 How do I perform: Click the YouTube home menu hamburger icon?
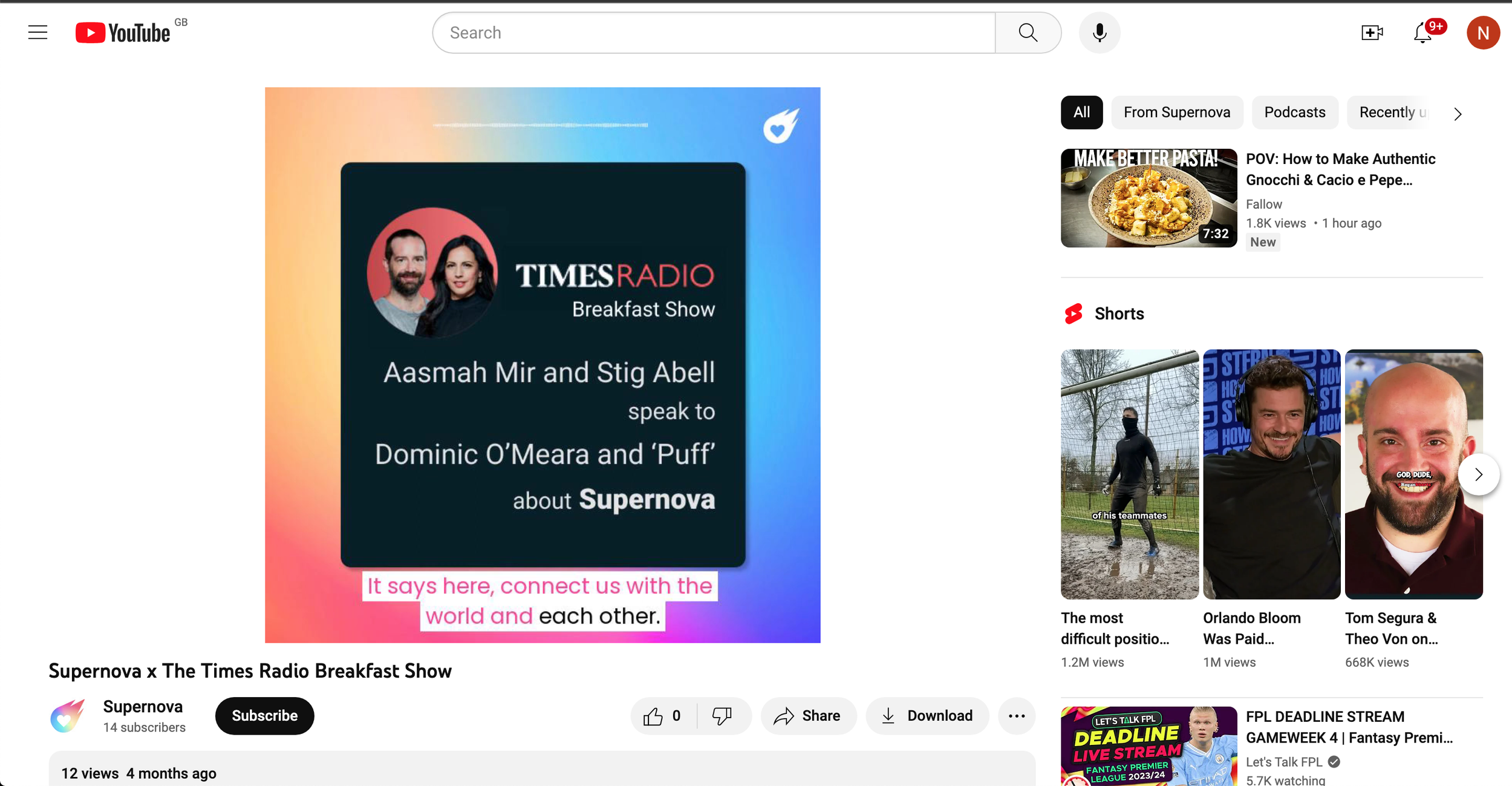coord(37,32)
